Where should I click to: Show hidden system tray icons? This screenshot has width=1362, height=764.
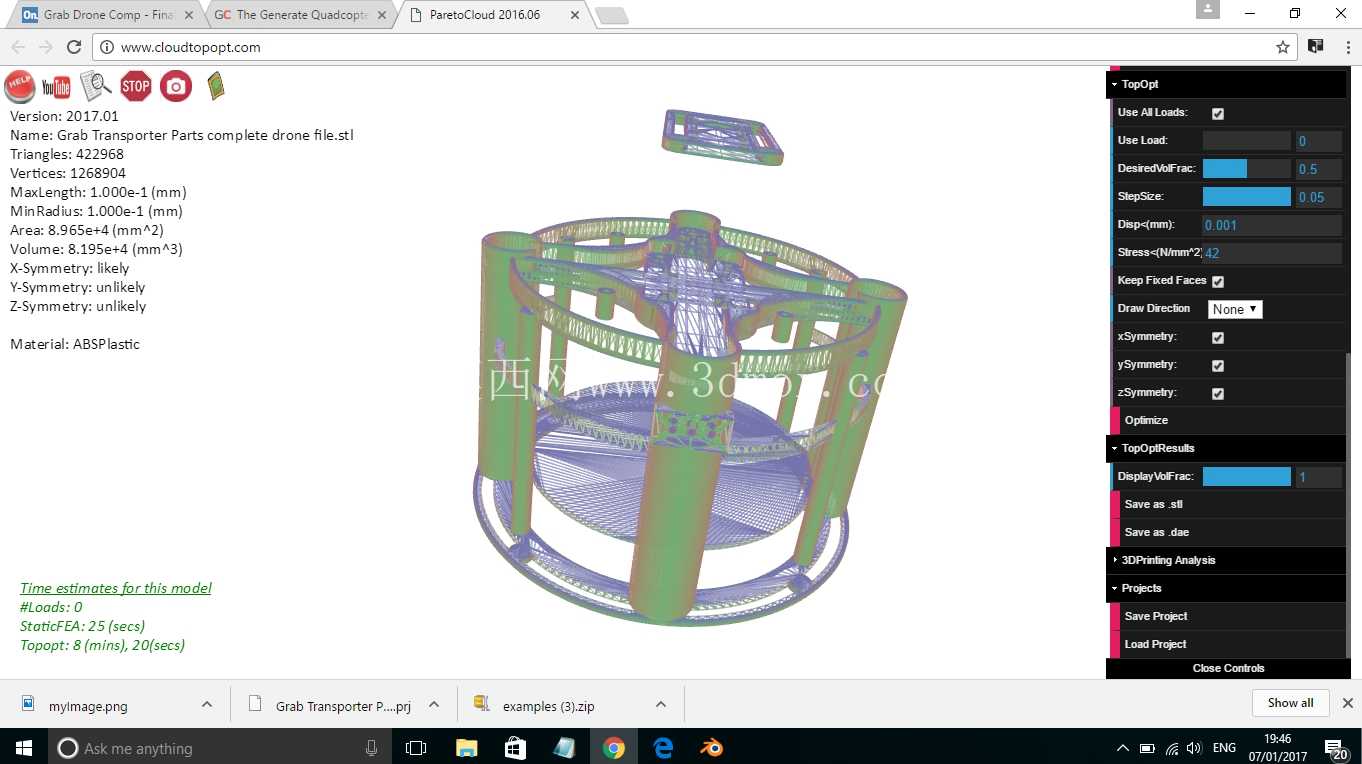pyautogui.click(x=1121, y=748)
